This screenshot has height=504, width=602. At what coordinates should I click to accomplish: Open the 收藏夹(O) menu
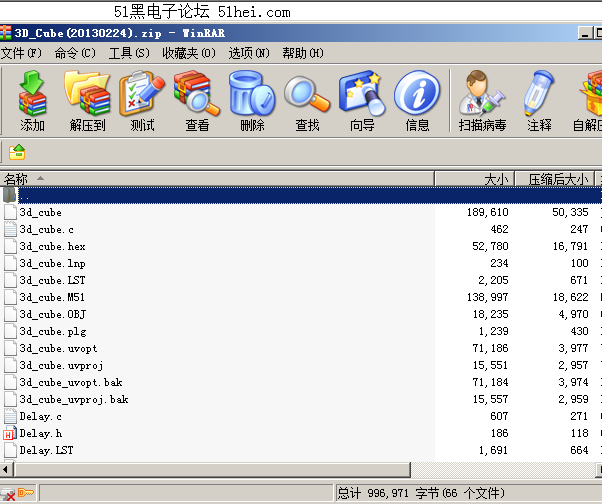pyautogui.click(x=189, y=53)
